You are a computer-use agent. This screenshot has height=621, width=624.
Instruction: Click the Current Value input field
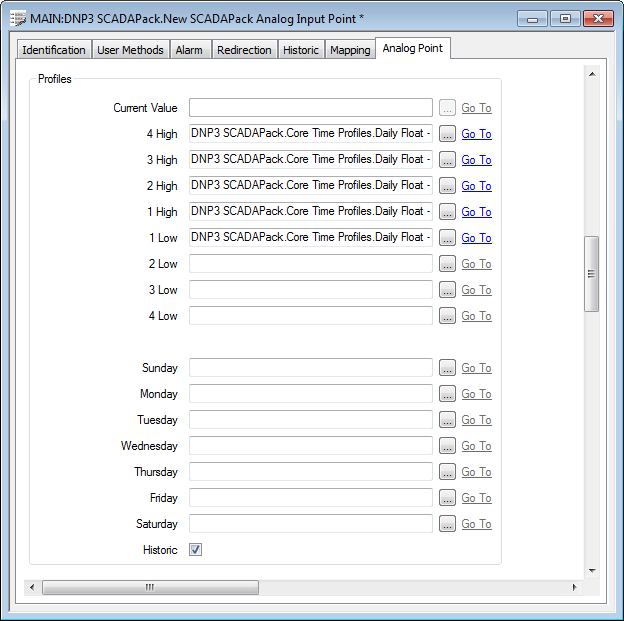click(311, 108)
